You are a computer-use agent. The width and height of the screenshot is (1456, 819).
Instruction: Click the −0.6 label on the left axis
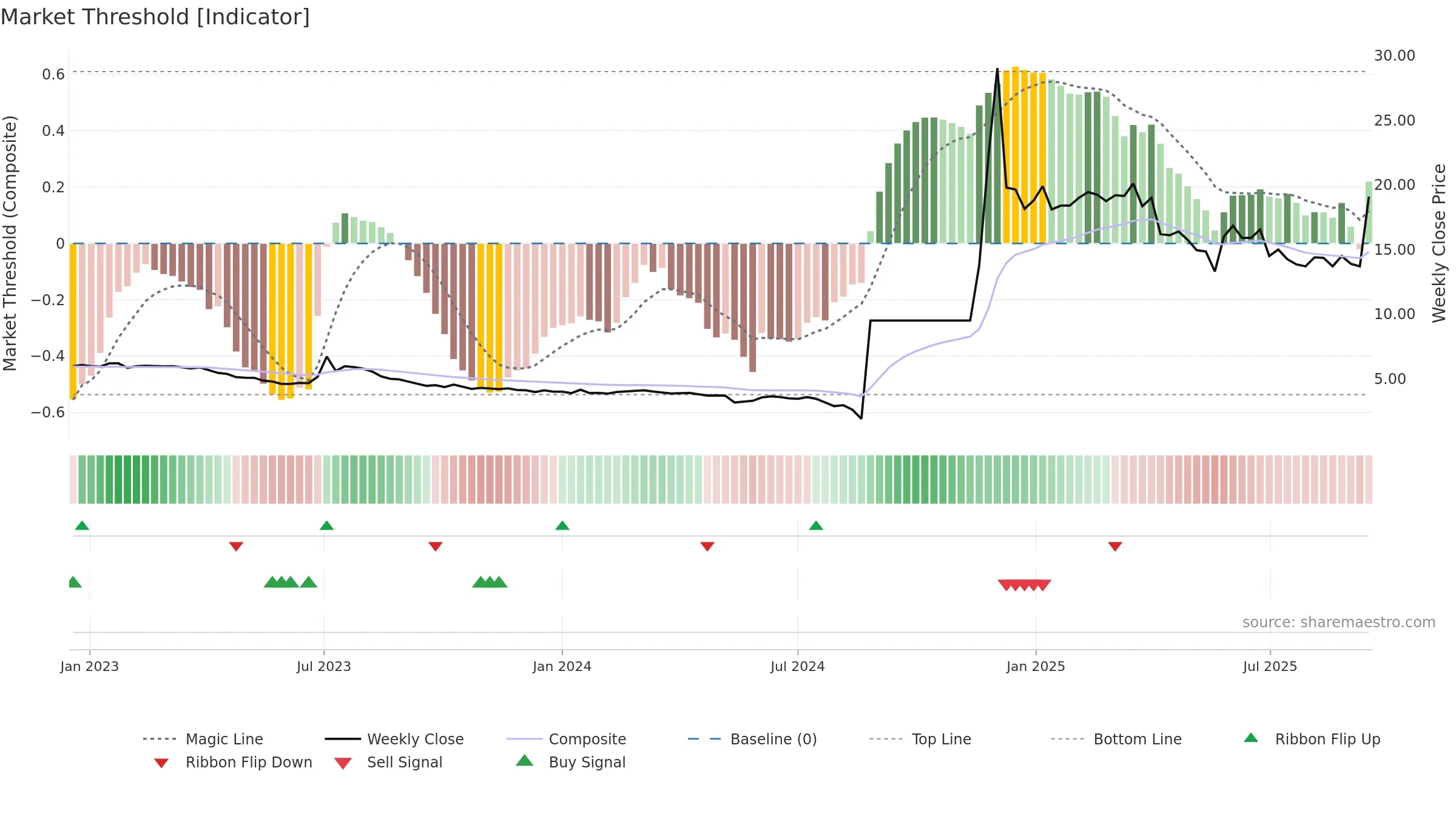pos(47,413)
